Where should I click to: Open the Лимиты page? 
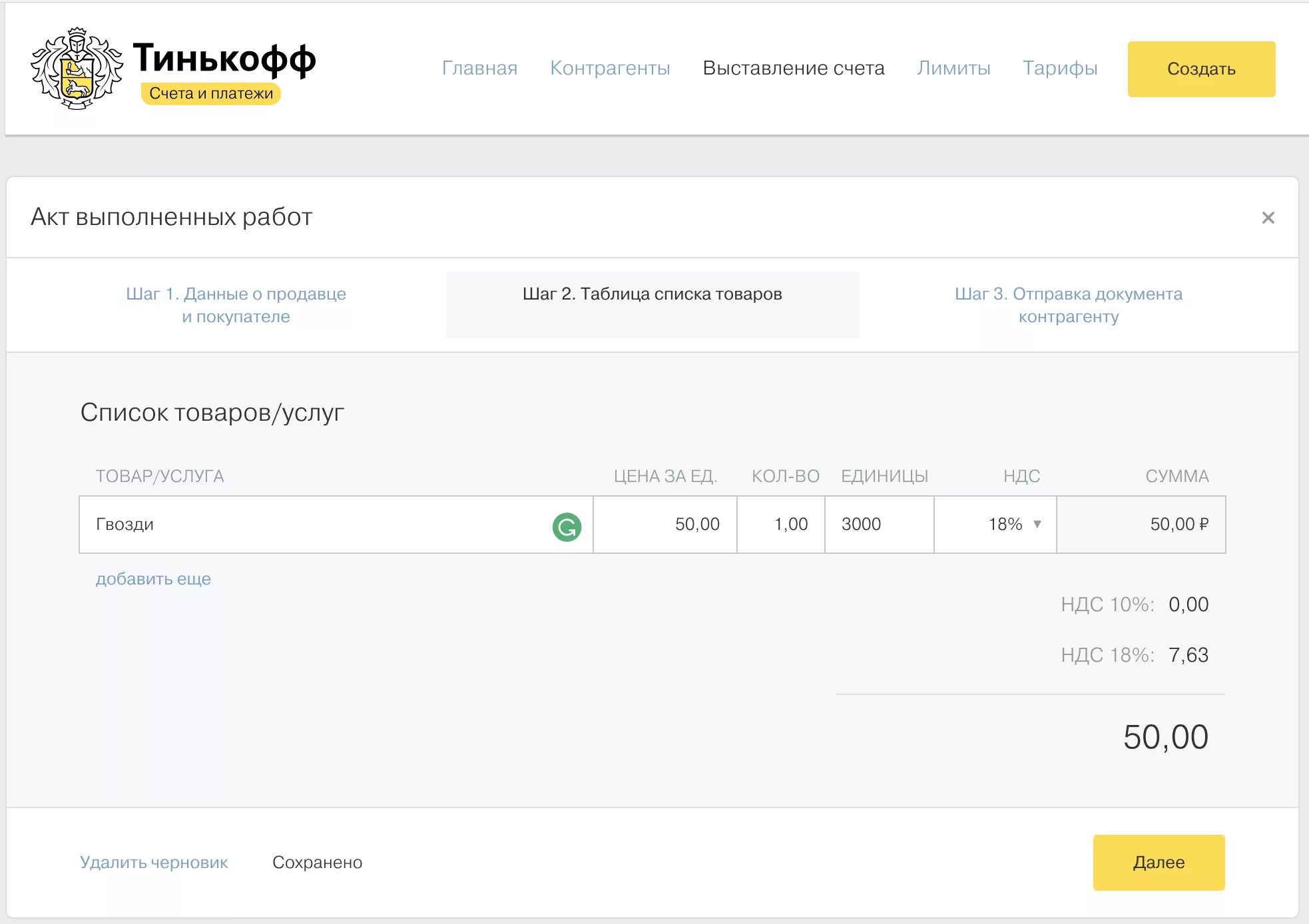pos(953,68)
